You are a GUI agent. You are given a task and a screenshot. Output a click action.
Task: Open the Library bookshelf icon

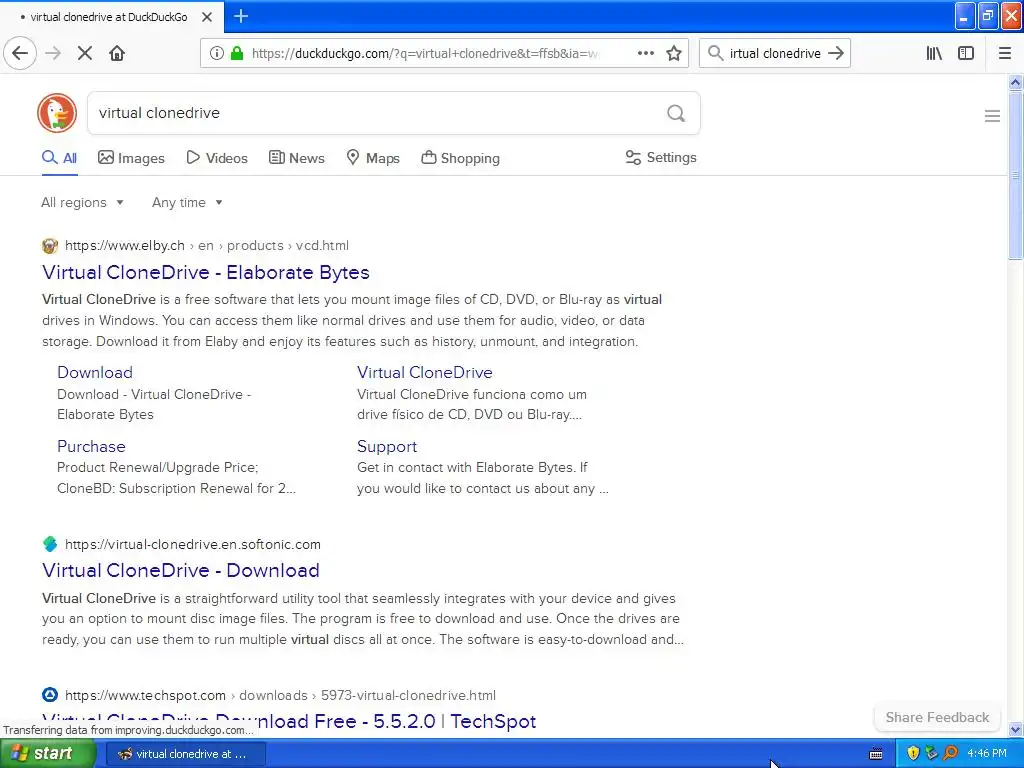(934, 54)
